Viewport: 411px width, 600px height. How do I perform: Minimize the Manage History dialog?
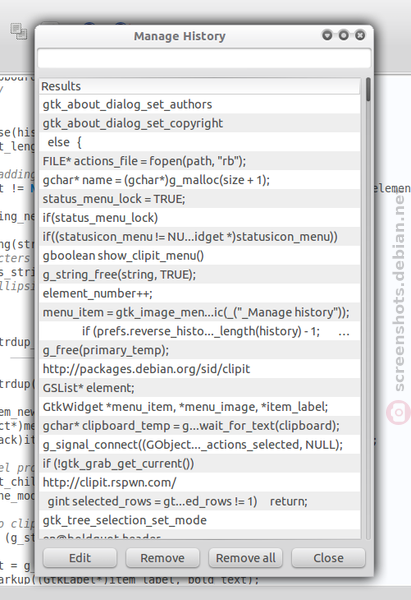click(327, 36)
